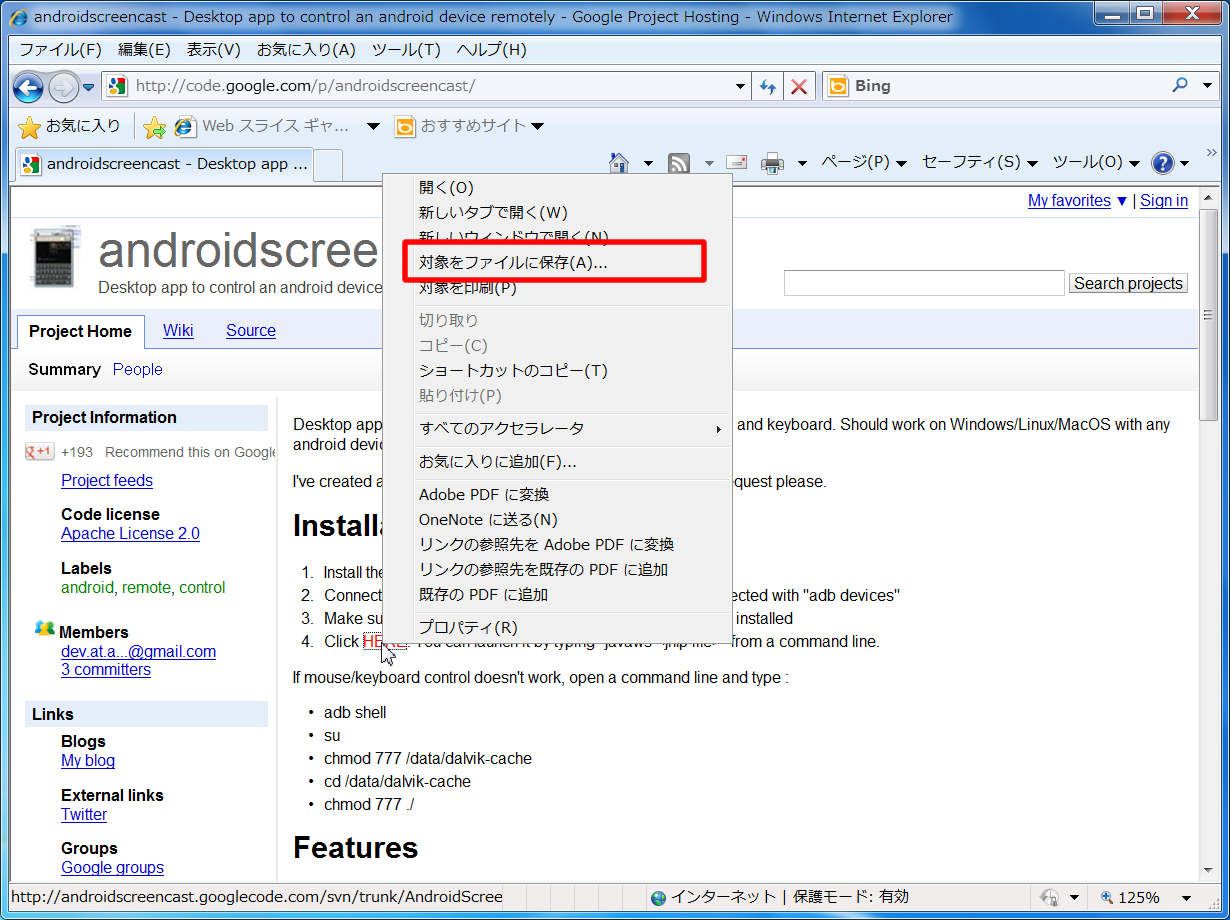Expand the Home button dropdown arrow
This screenshot has width=1230, height=920.
(x=648, y=163)
